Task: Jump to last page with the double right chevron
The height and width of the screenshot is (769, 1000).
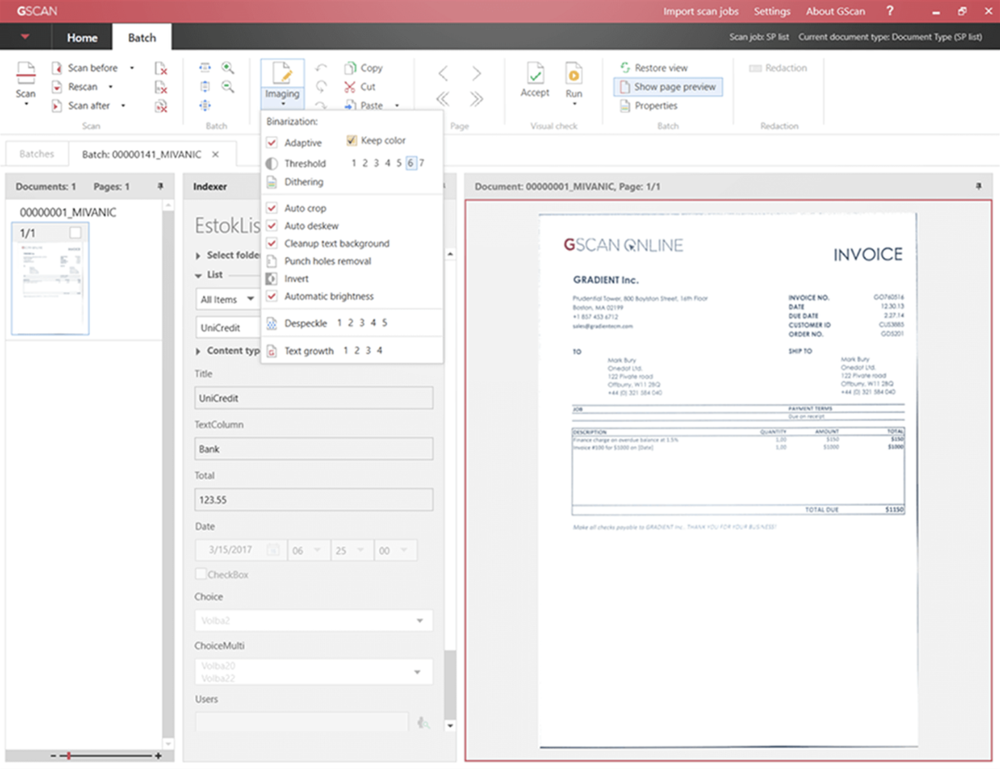Action: 476,99
